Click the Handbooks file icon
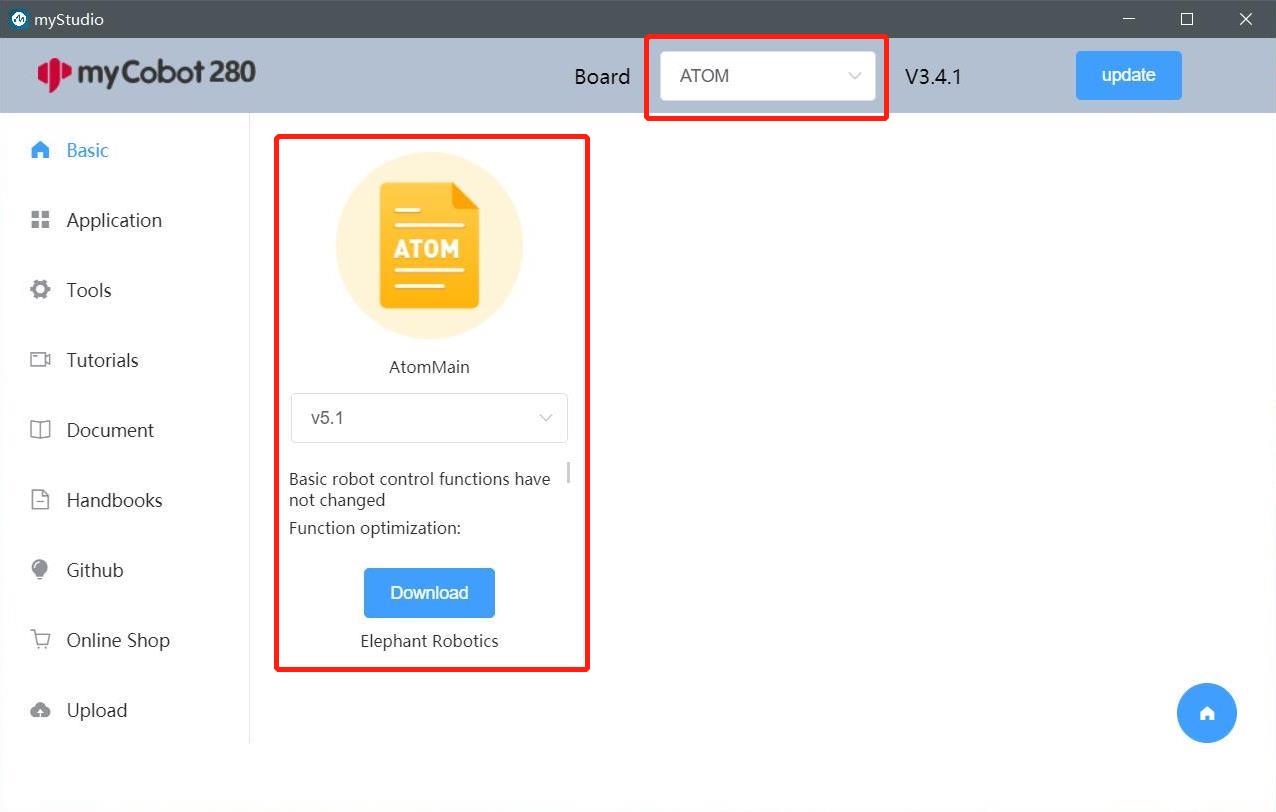The height and width of the screenshot is (812, 1276). pos(40,500)
